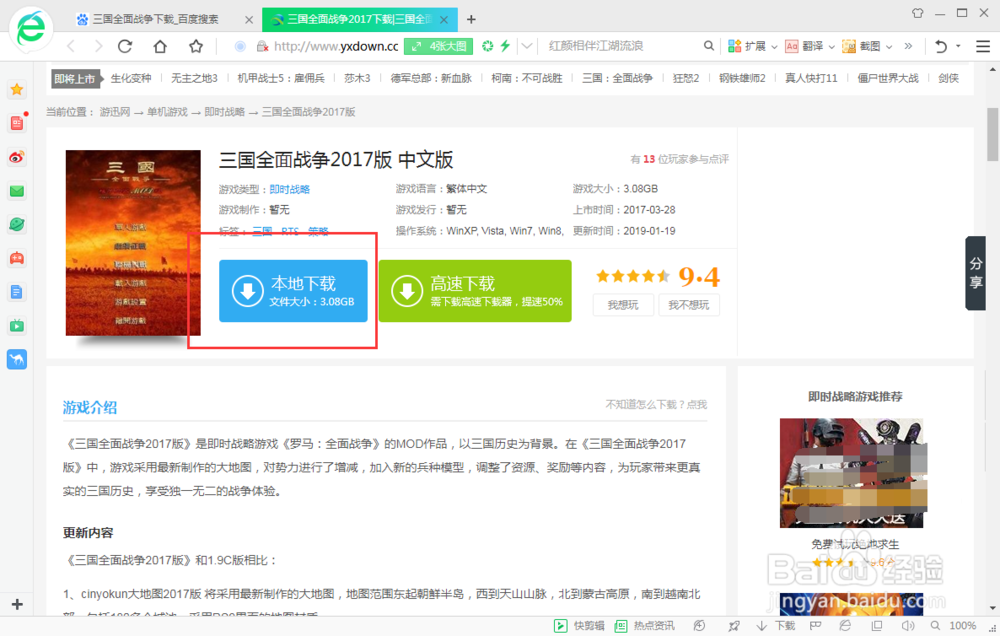The width and height of the screenshot is (1000, 636).
Task: Adjust the 100% zoom control in status bar
Action: 962,625
